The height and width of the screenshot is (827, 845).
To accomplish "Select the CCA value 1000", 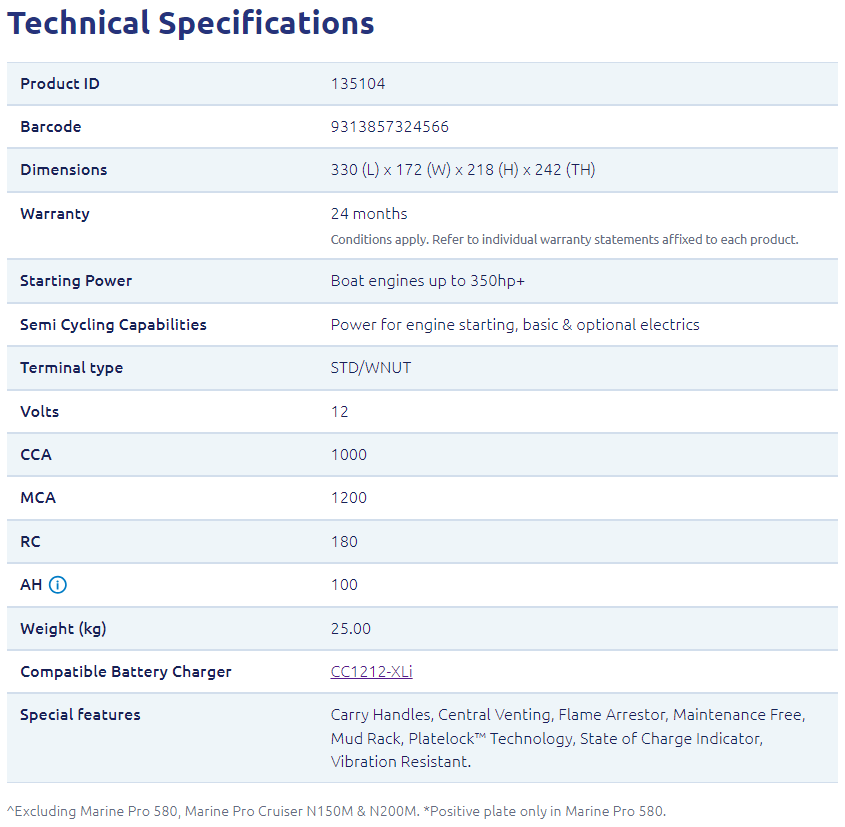I will (x=349, y=455).
